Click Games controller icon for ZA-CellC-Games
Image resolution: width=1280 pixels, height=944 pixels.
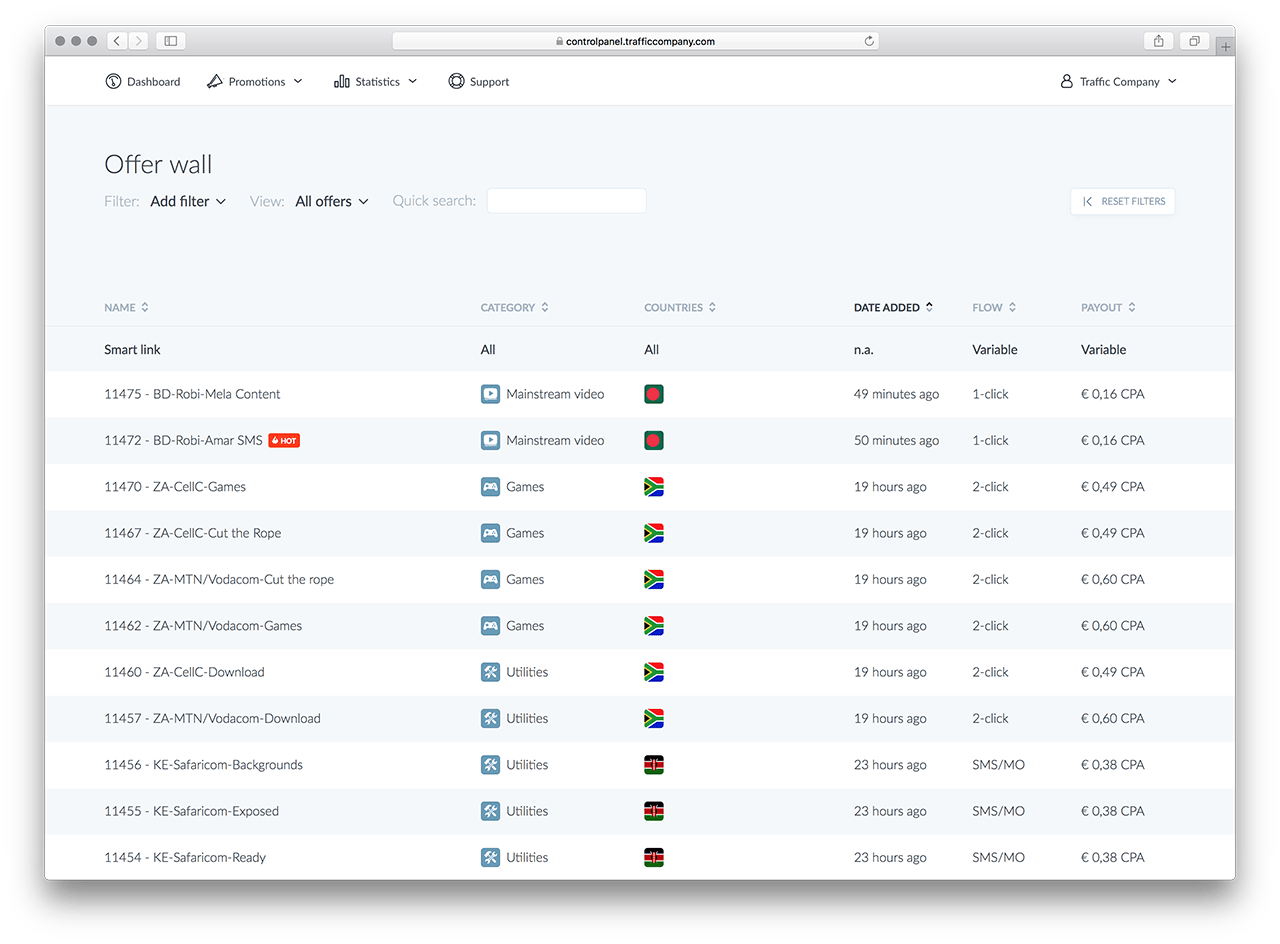pos(490,487)
